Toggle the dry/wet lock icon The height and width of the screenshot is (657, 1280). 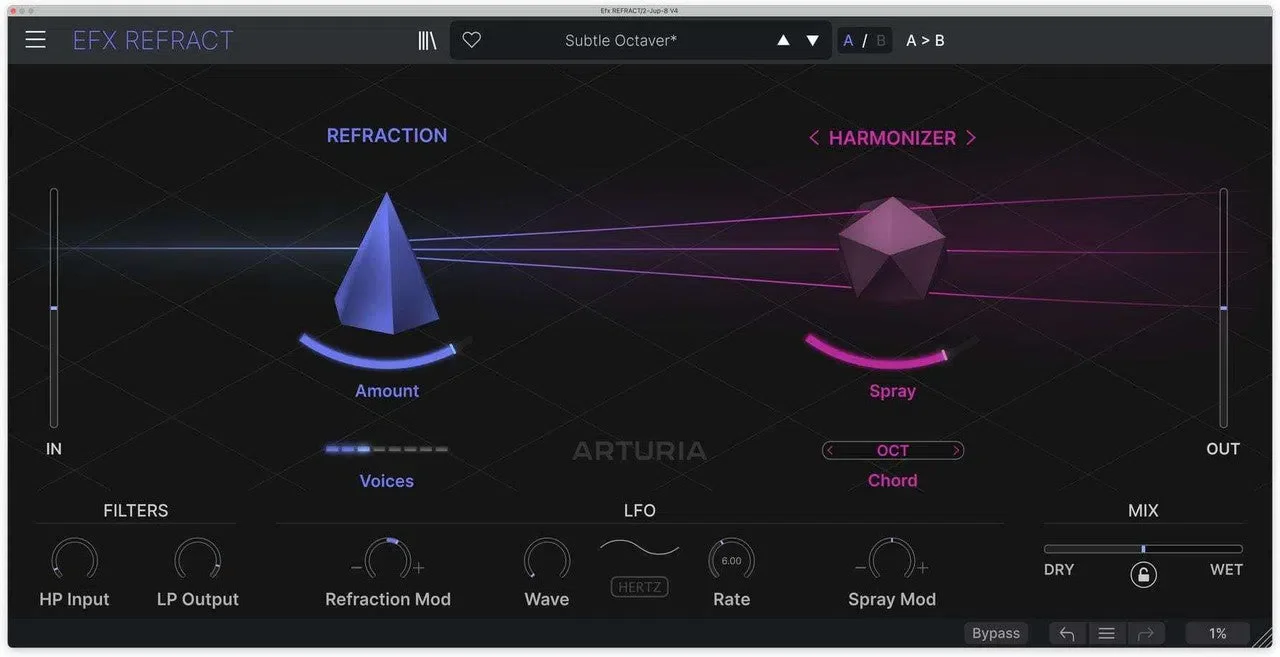coord(1143,574)
